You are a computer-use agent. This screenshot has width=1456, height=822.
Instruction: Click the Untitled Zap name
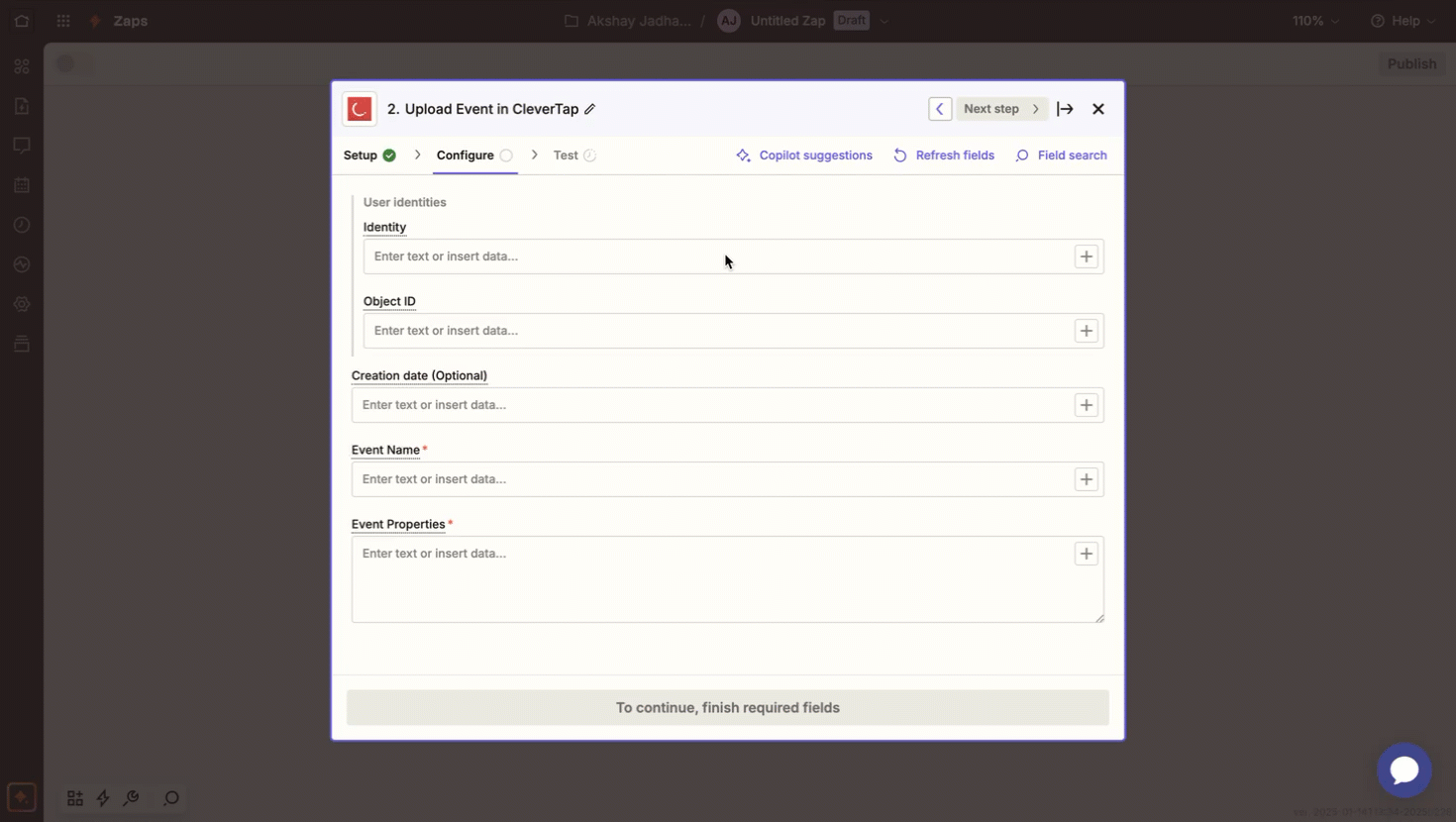[x=787, y=21]
